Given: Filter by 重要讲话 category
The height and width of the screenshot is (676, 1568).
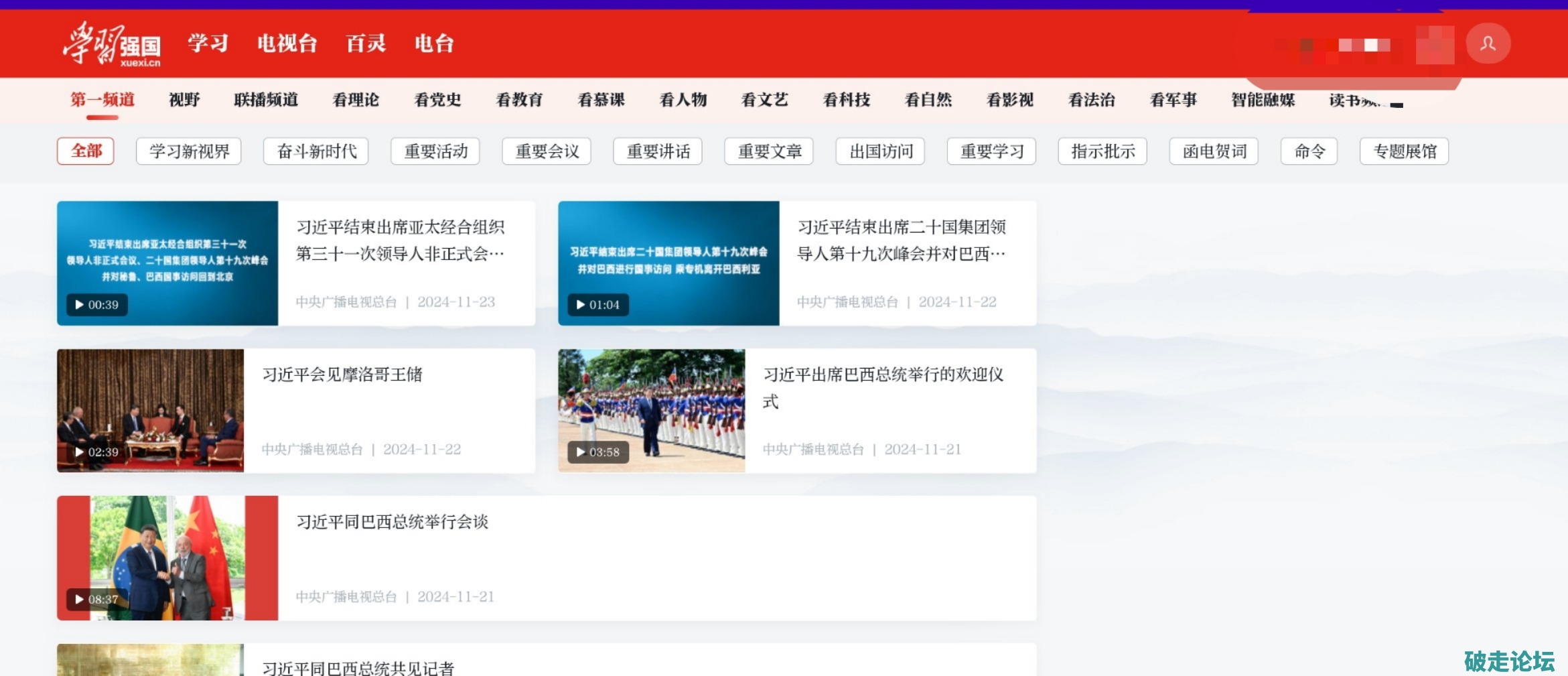Looking at the screenshot, I should tap(658, 151).
